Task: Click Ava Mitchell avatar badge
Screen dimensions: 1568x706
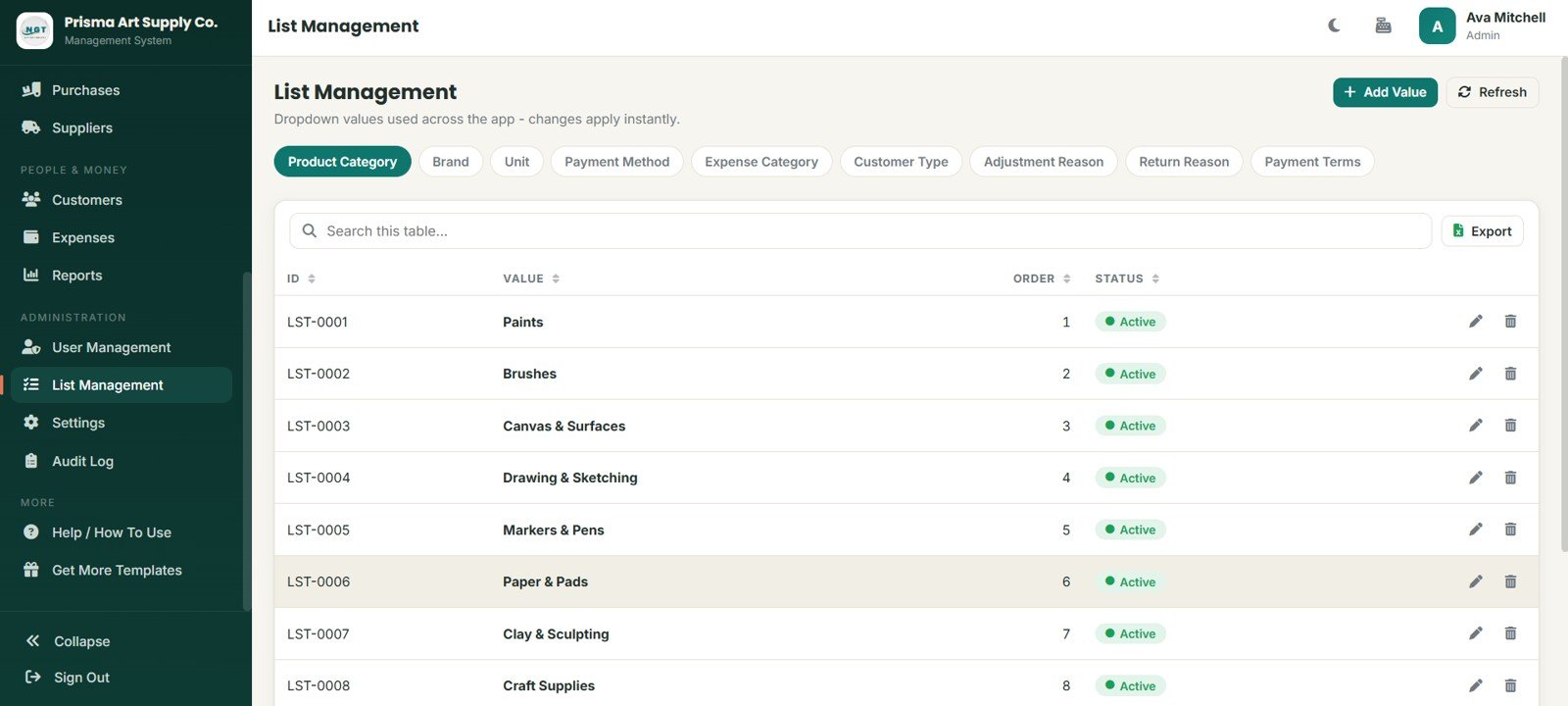Action: coord(1437,26)
